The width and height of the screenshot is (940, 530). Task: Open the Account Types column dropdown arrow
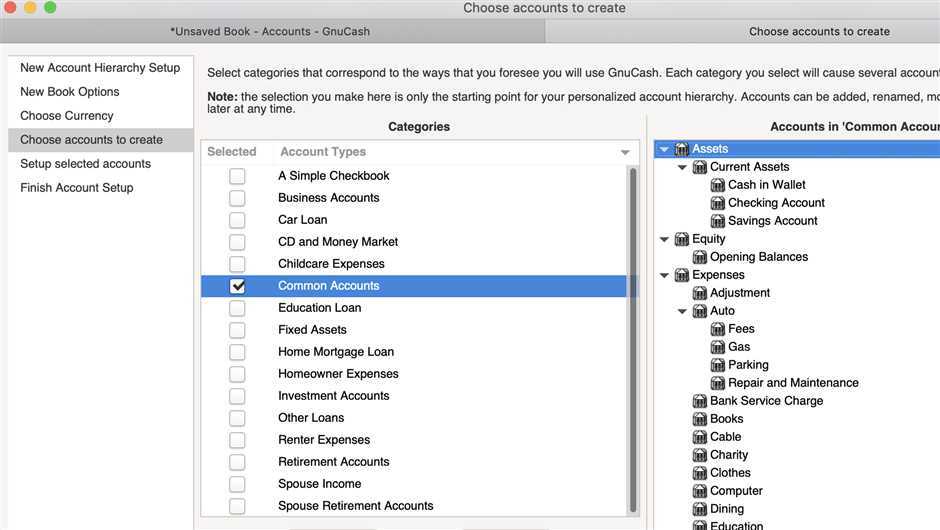pos(625,152)
